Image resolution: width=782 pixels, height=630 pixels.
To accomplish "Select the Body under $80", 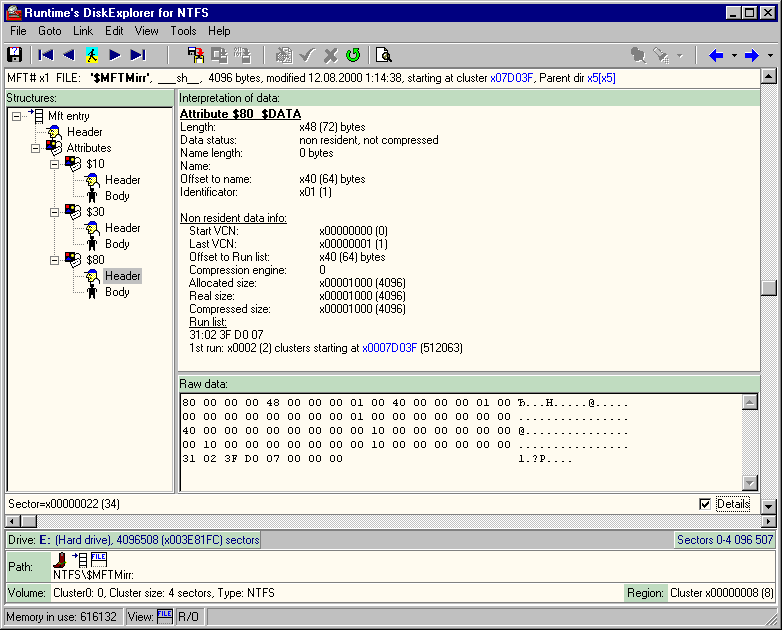I will pos(117,292).
